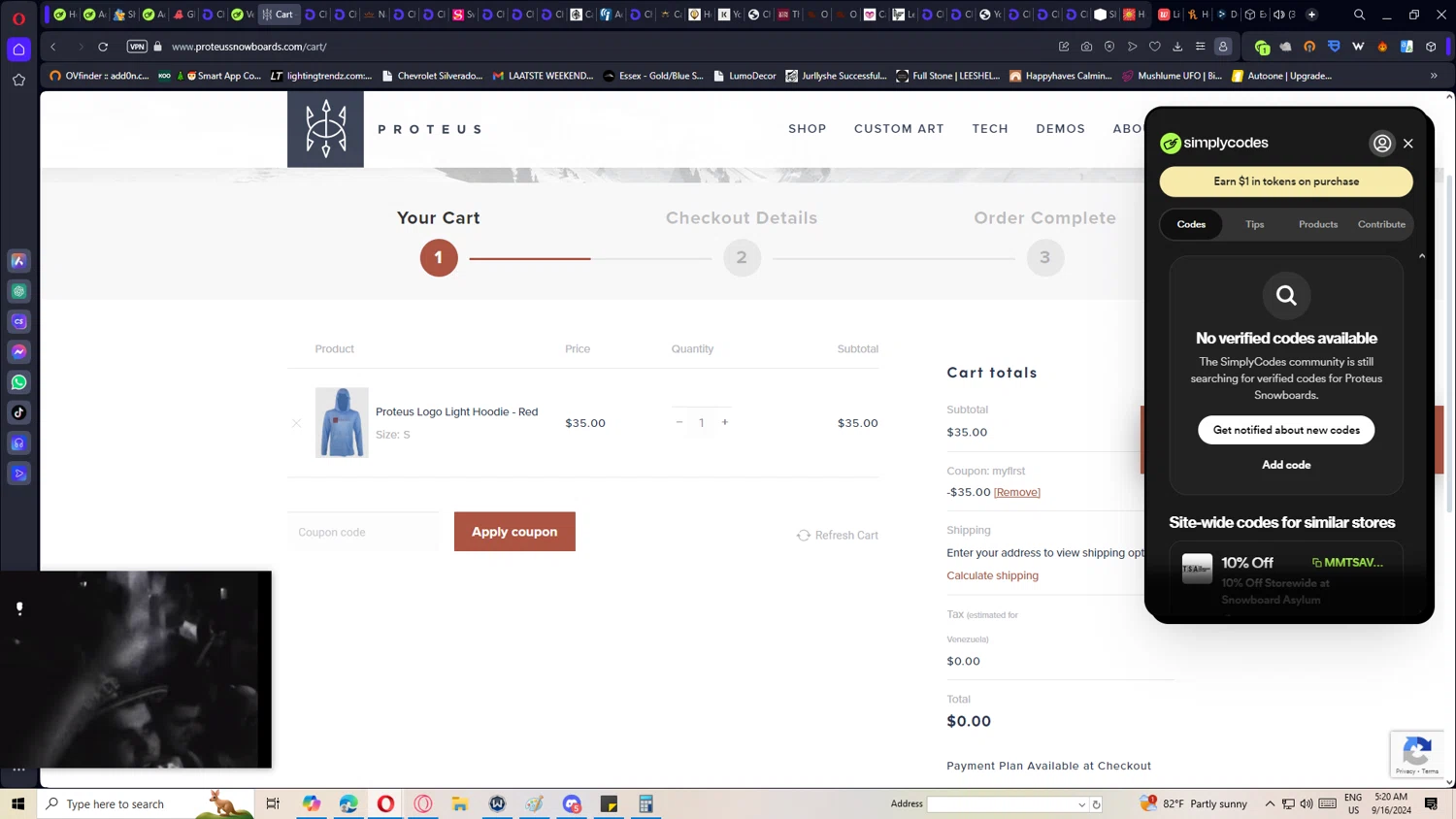The height and width of the screenshot is (819, 1456).
Task: Close the SimplyCodes panel
Action: [x=1408, y=144]
